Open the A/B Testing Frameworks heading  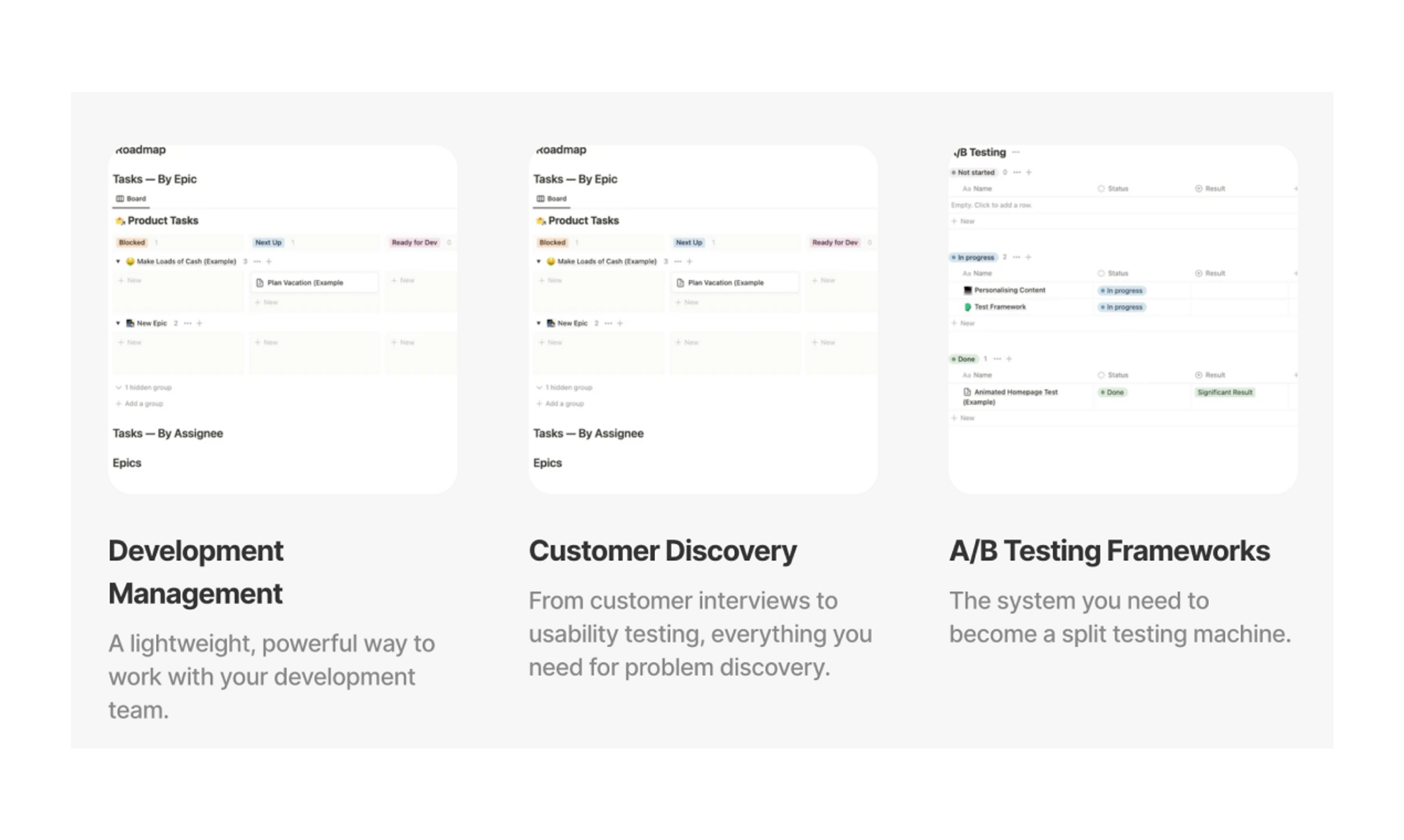(x=1109, y=551)
